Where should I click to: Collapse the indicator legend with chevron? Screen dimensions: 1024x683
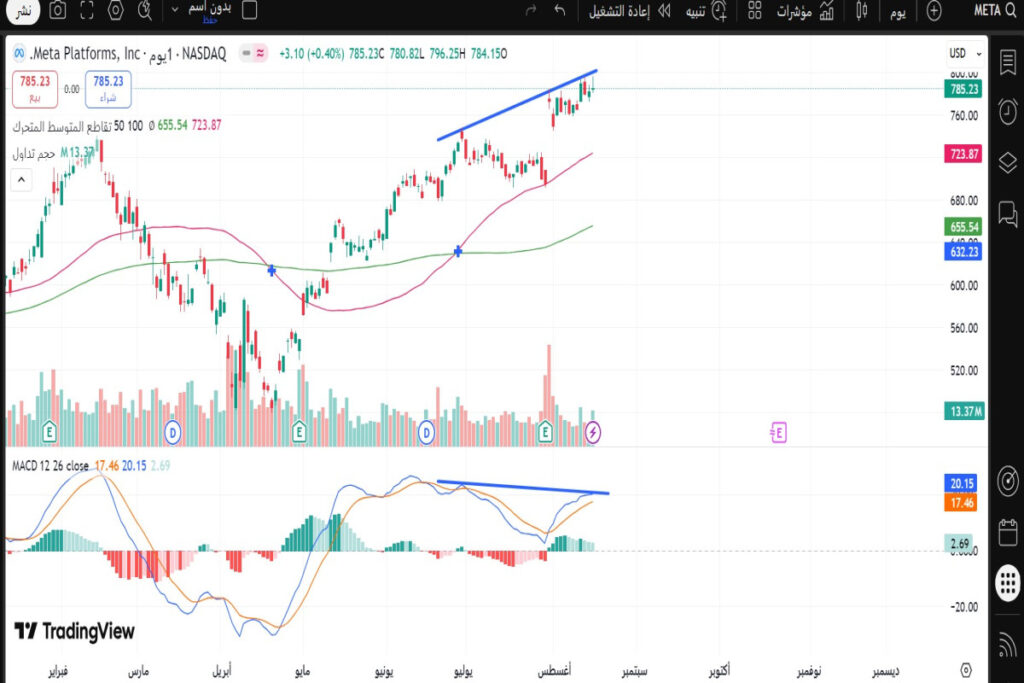(19, 180)
